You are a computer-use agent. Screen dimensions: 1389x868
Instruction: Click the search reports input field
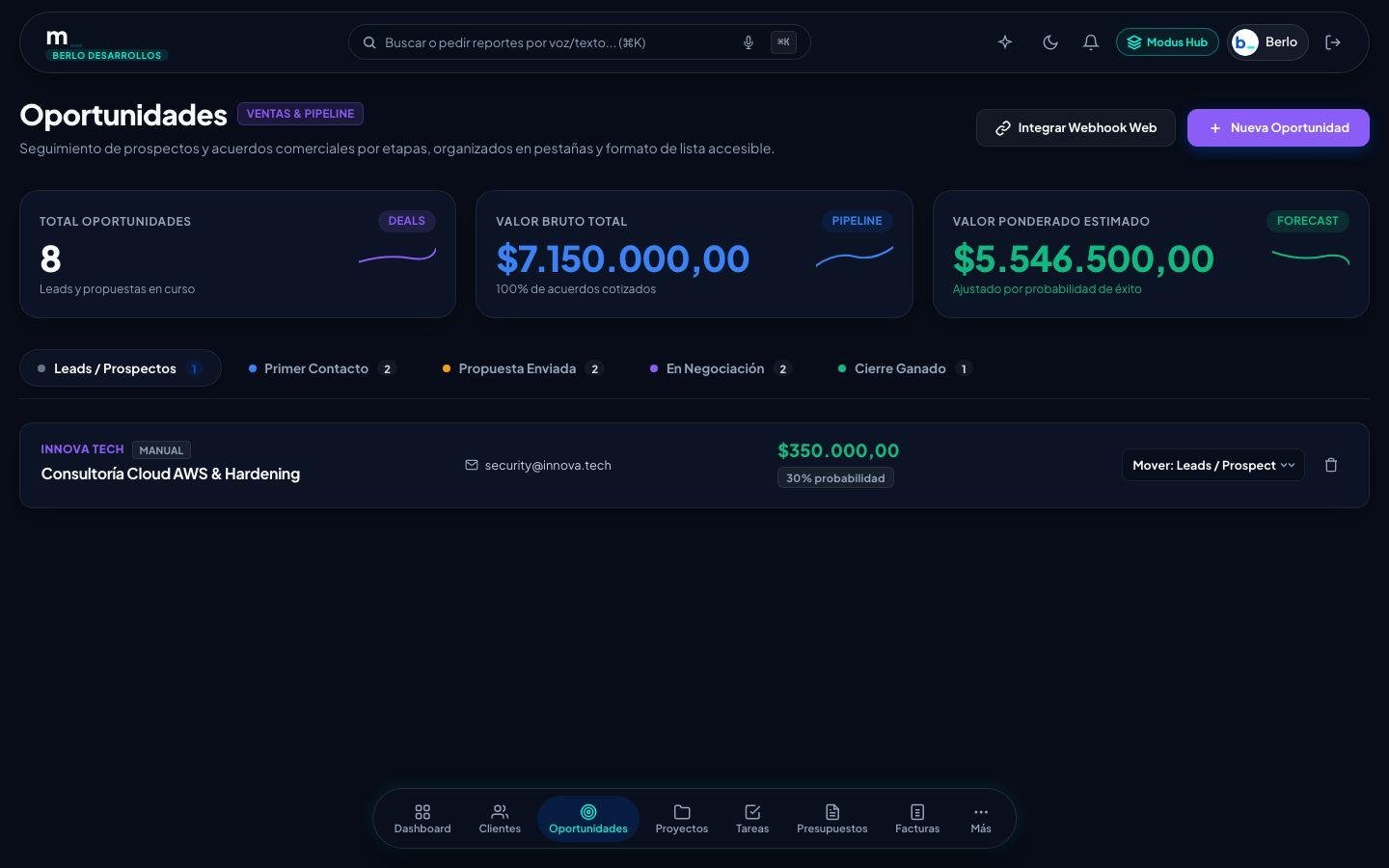click(x=579, y=42)
